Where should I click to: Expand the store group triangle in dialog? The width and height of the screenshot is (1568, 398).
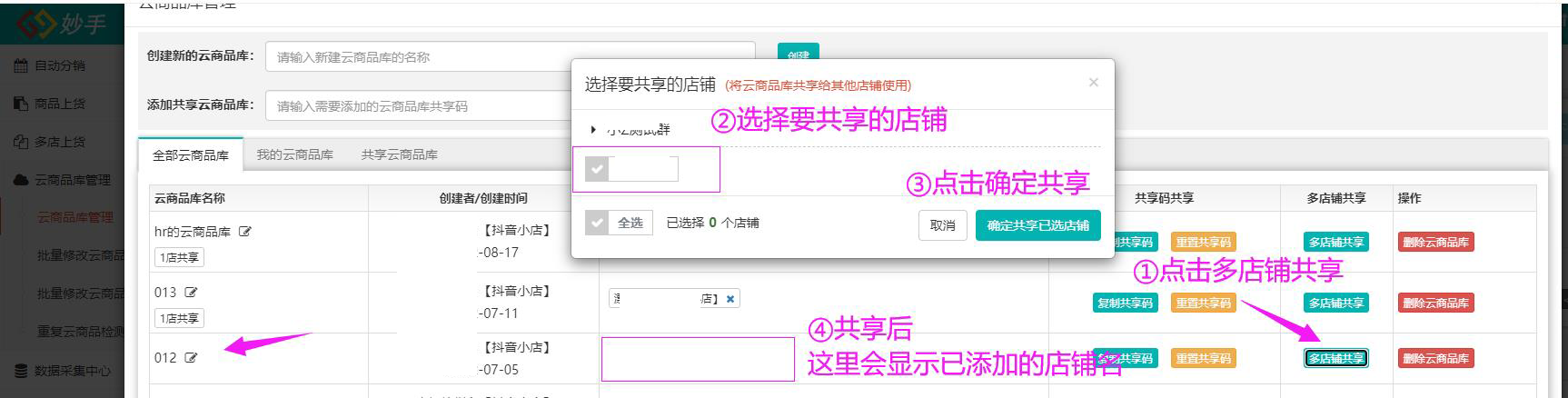(x=593, y=130)
